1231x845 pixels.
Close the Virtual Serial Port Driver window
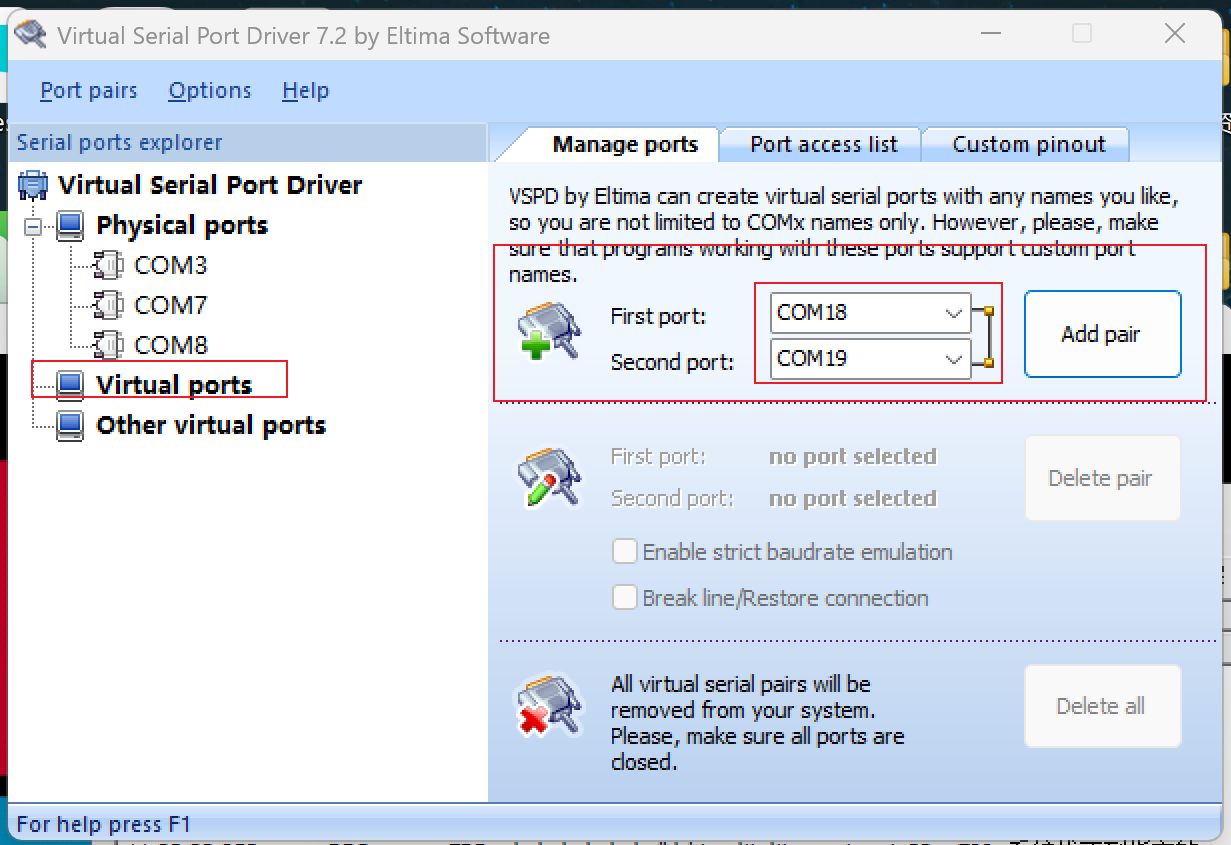[1175, 34]
